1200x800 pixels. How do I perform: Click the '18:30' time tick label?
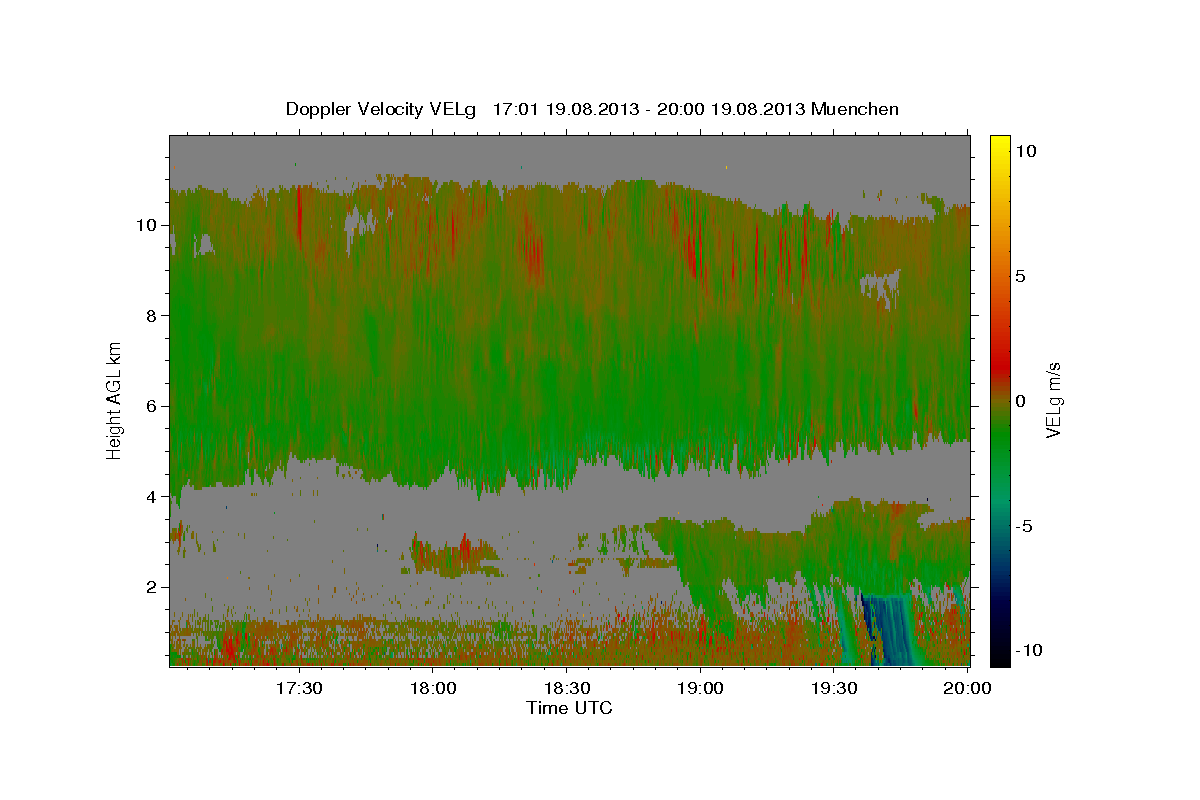[x=566, y=689]
